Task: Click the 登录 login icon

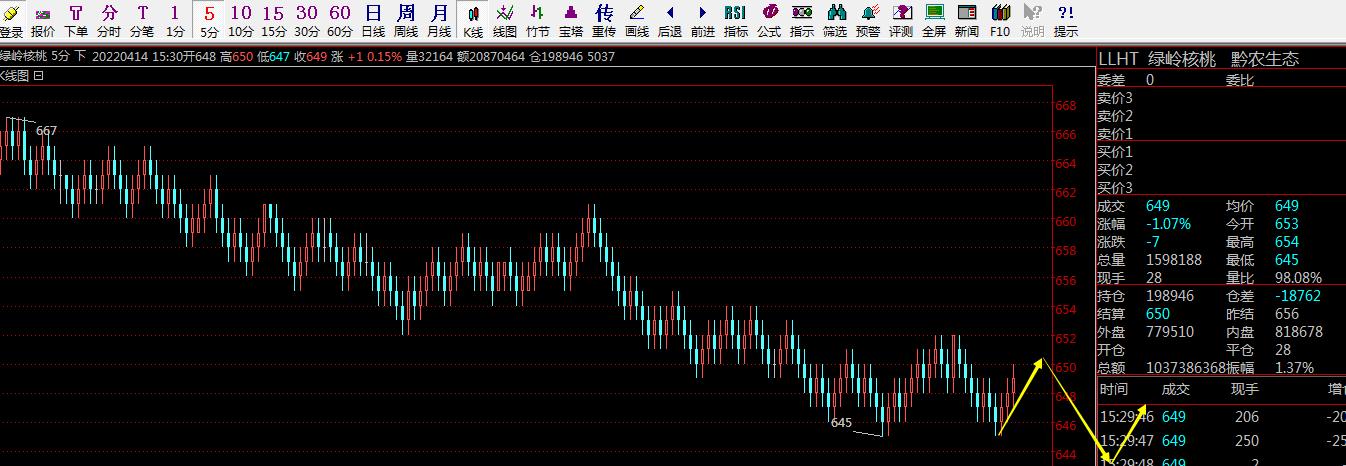Action: tap(11, 20)
